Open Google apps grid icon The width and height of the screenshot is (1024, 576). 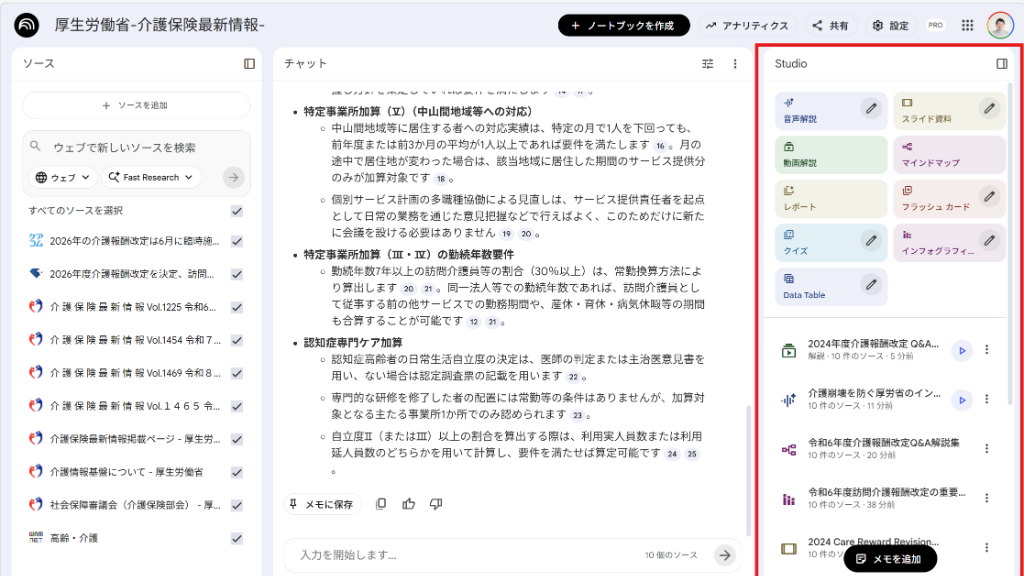click(967, 25)
